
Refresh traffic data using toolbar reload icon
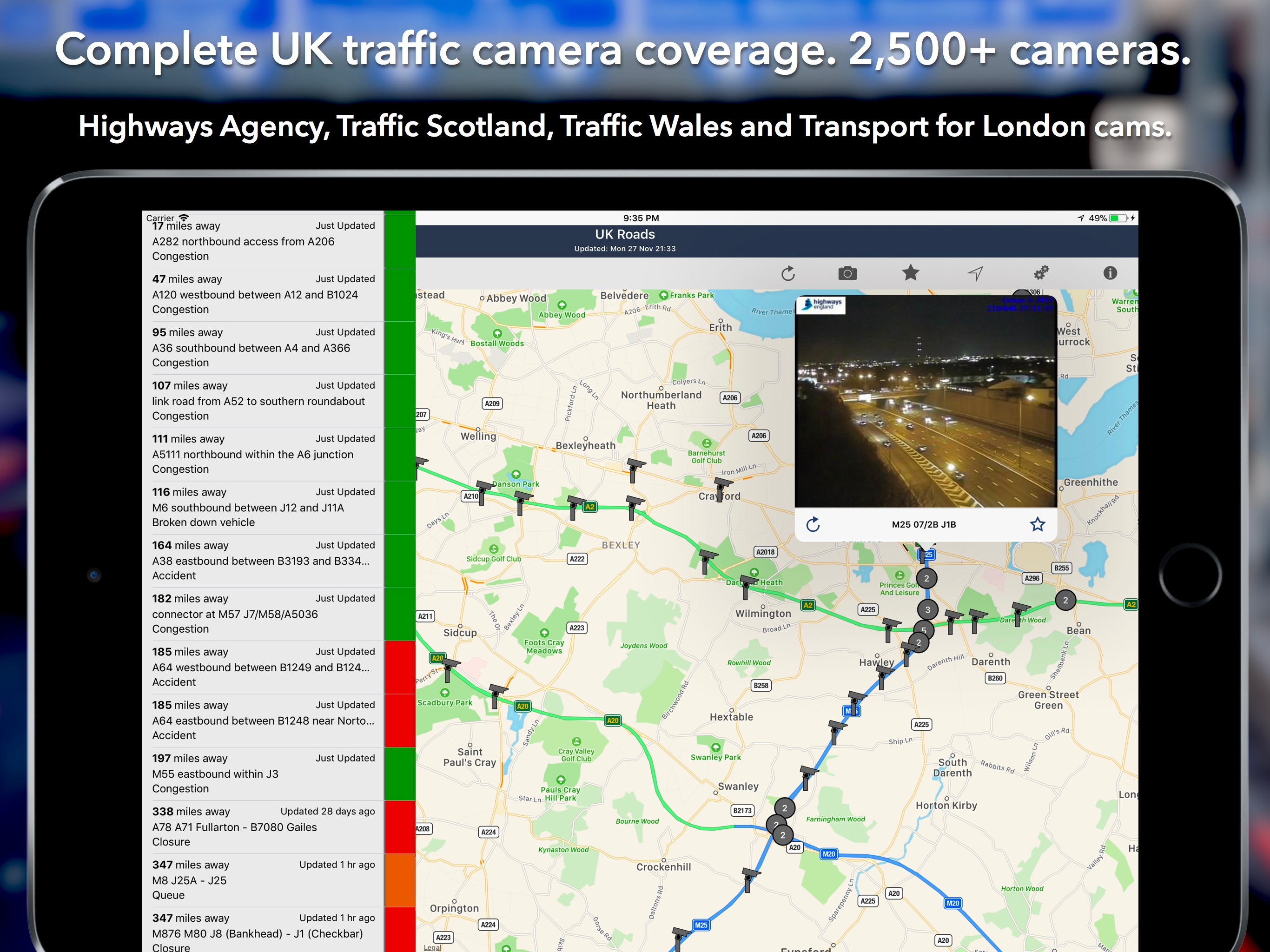788,273
